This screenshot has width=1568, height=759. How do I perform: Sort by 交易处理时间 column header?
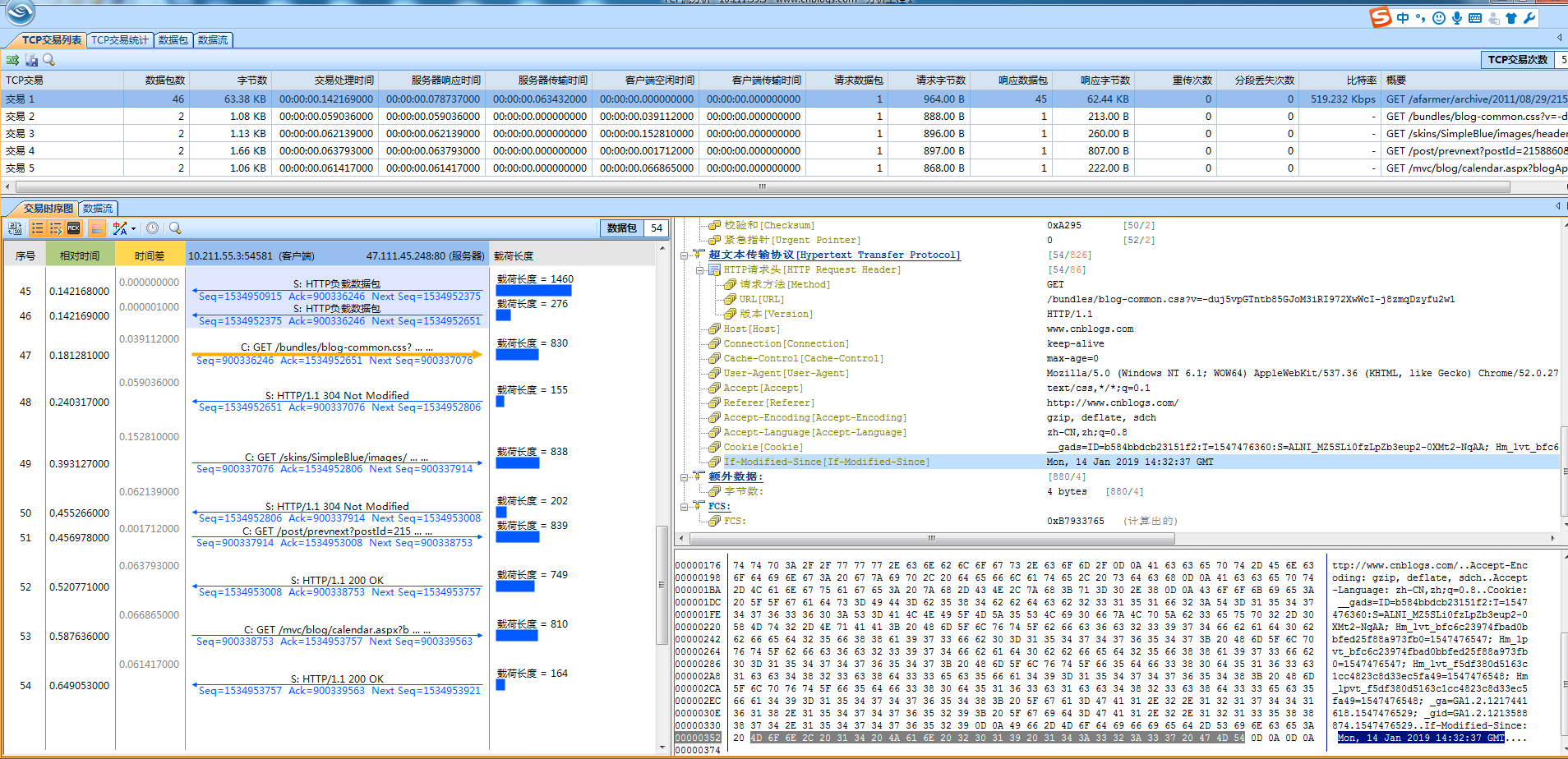325,80
